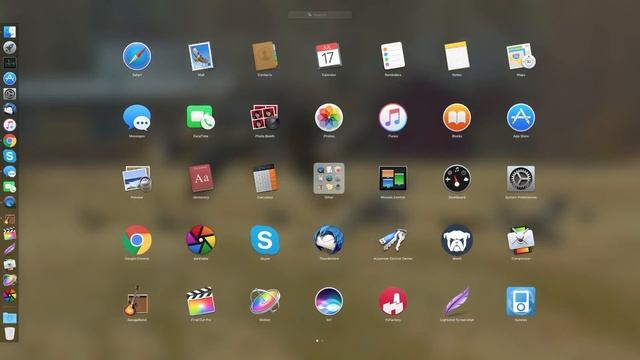Launch Siri from Launchpad
640x360 pixels.
pos(329,301)
